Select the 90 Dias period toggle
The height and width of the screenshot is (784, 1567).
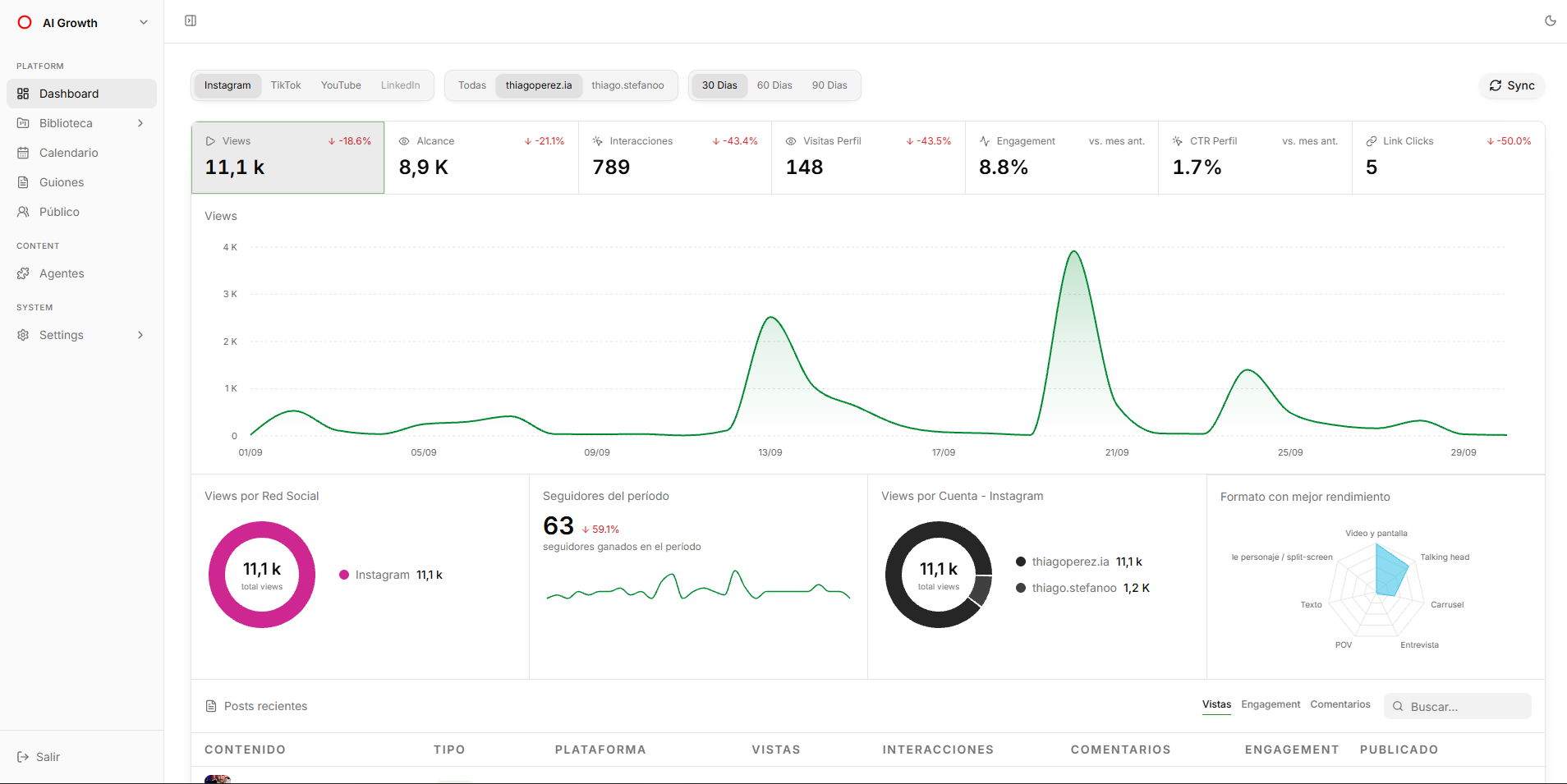(x=829, y=85)
